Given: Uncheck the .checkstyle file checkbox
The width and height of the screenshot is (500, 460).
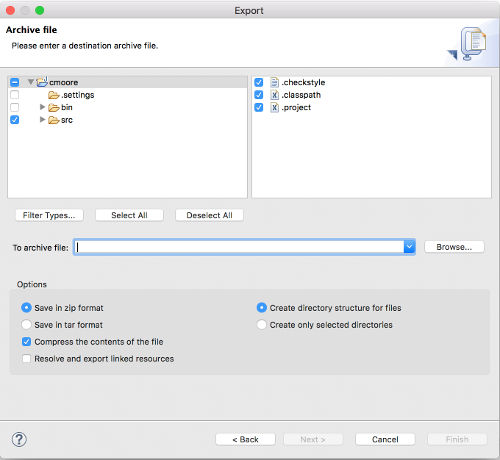Looking at the screenshot, I should point(259,82).
